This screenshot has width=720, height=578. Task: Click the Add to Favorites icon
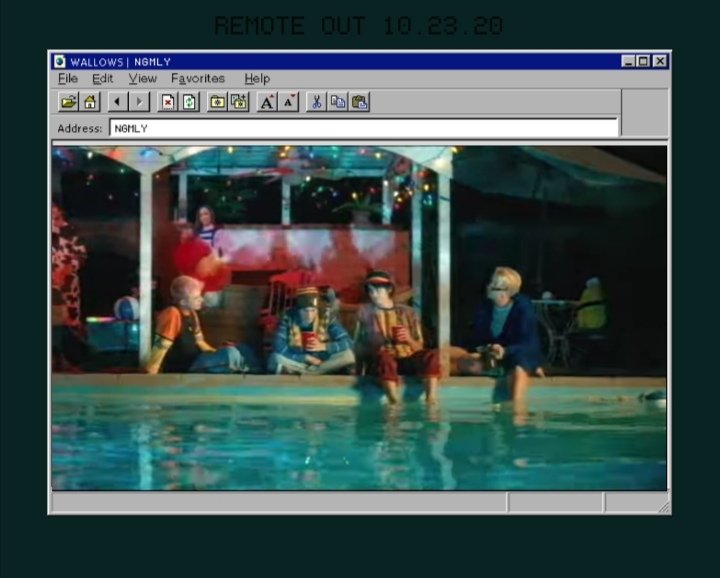239,102
